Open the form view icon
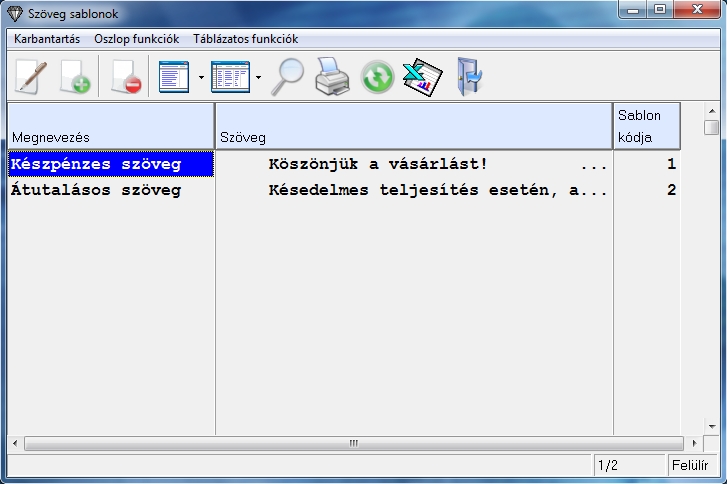 tap(174, 77)
